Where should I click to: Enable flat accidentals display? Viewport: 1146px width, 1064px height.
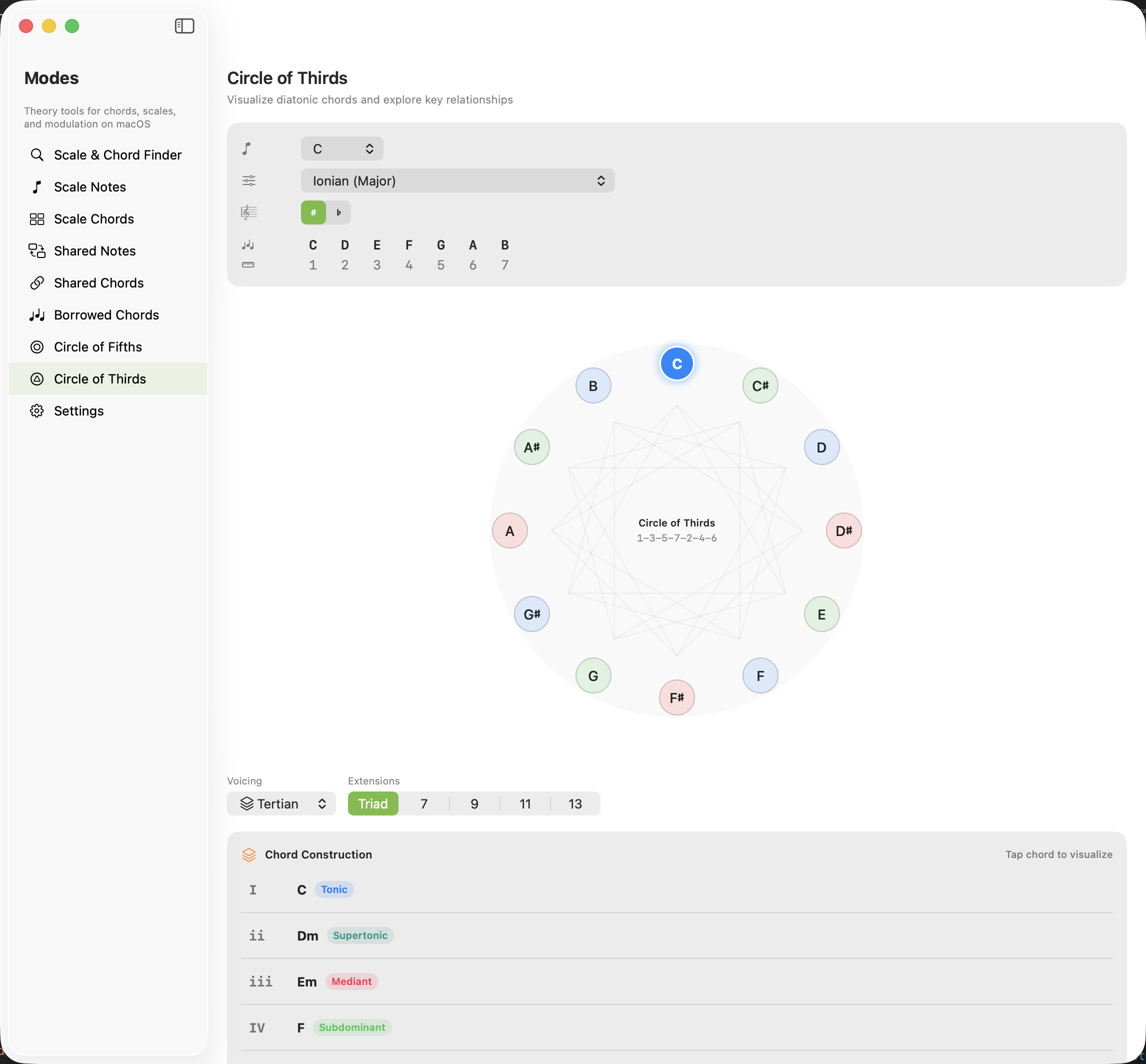click(338, 212)
